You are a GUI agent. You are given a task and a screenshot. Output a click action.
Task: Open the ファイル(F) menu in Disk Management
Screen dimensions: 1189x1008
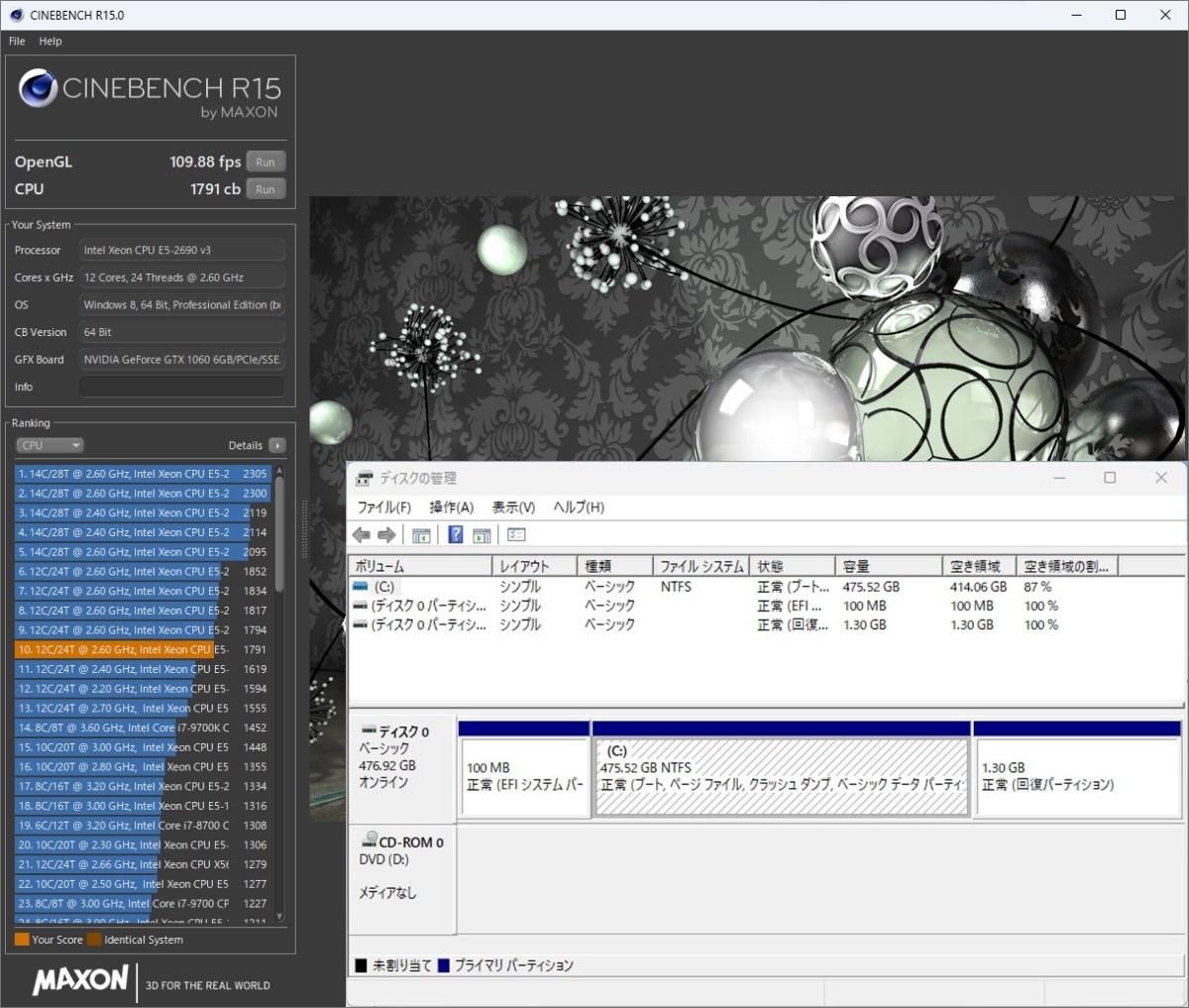383,507
